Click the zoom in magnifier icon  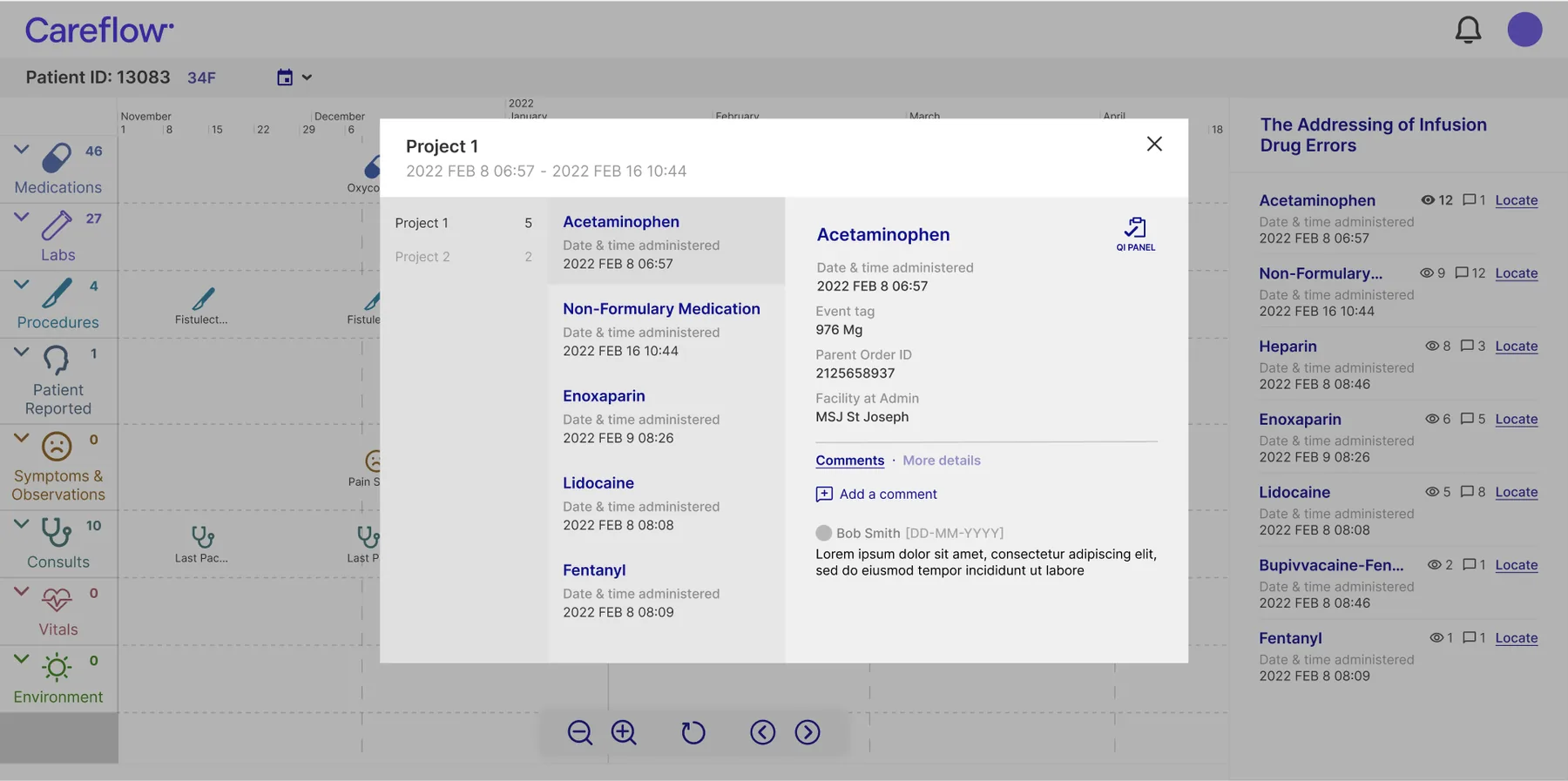click(x=624, y=732)
